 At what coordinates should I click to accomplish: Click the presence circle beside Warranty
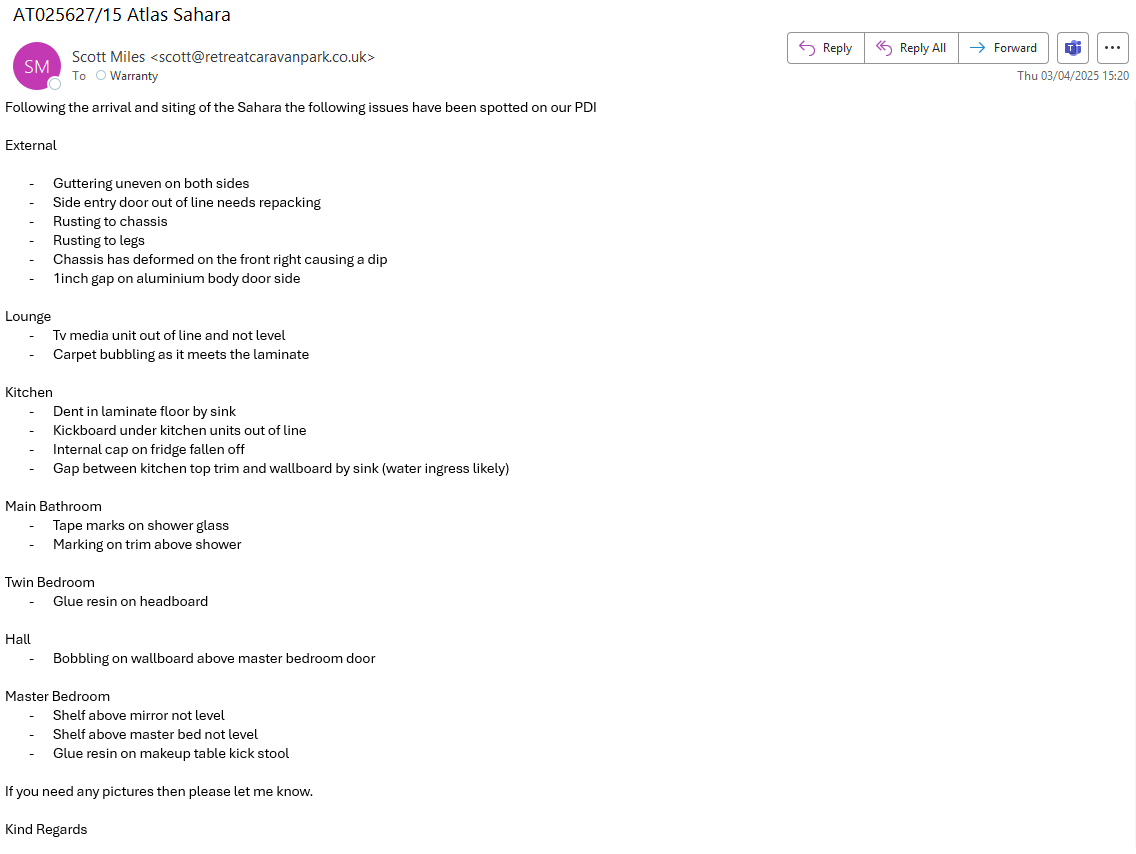tap(101, 75)
